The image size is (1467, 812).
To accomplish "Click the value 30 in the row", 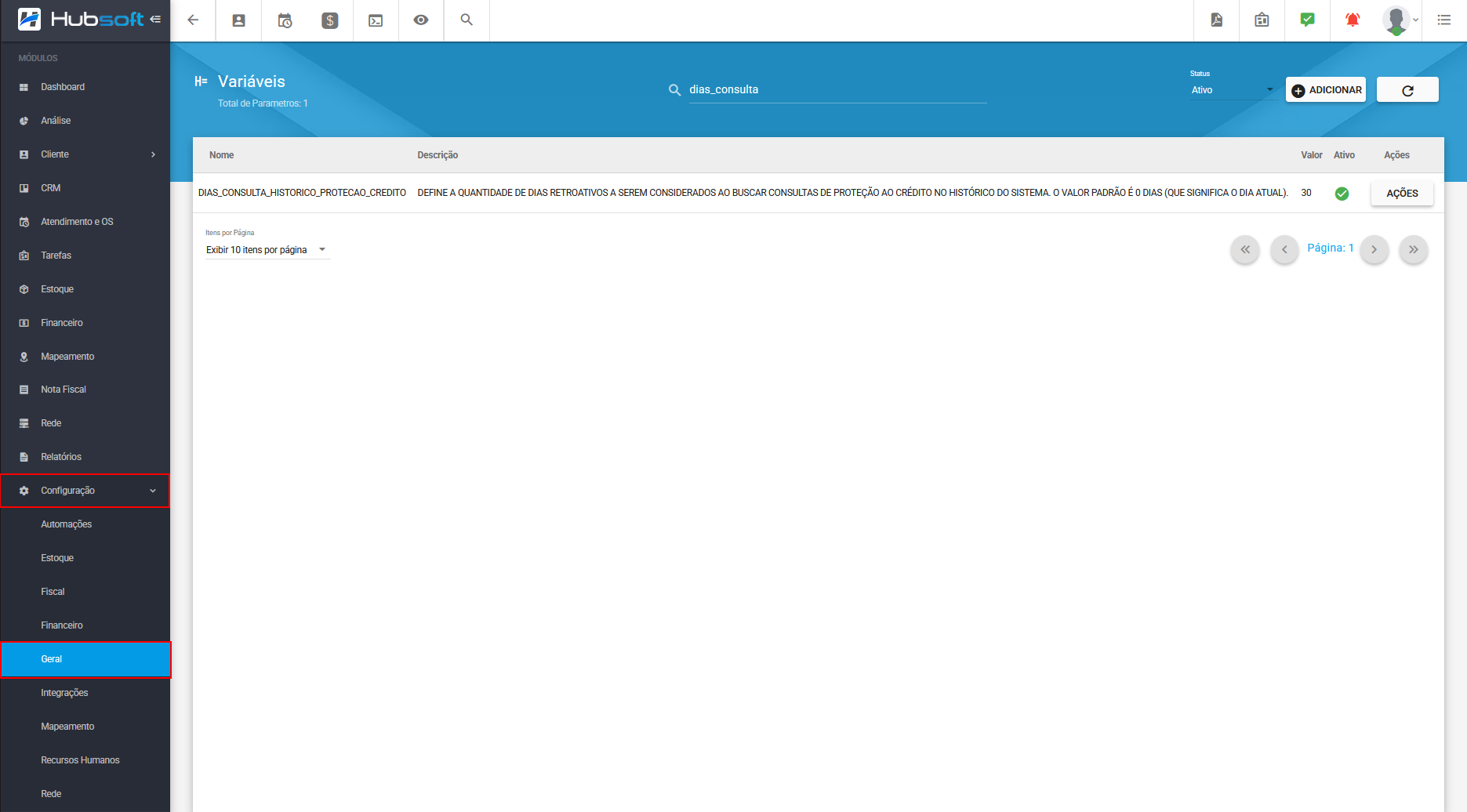I will click(x=1306, y=193).
